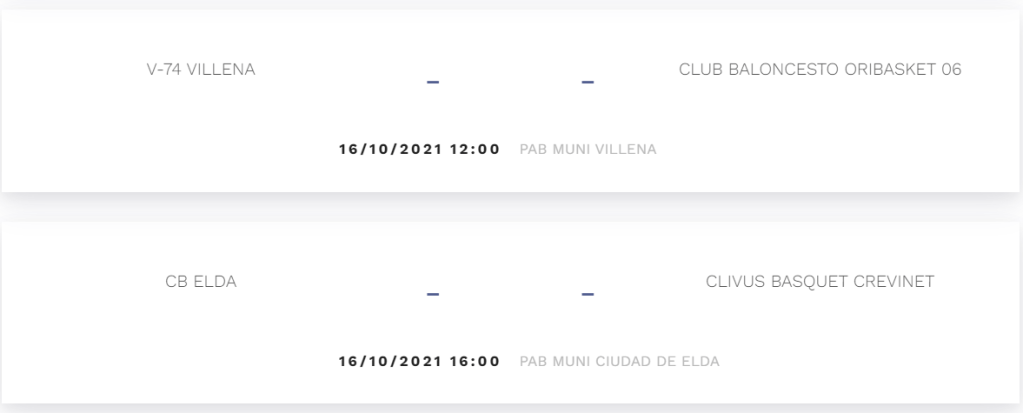The image size is (1023, 413).
Task: Click the V-74 VILLENA team name
Action: (200, 71)
